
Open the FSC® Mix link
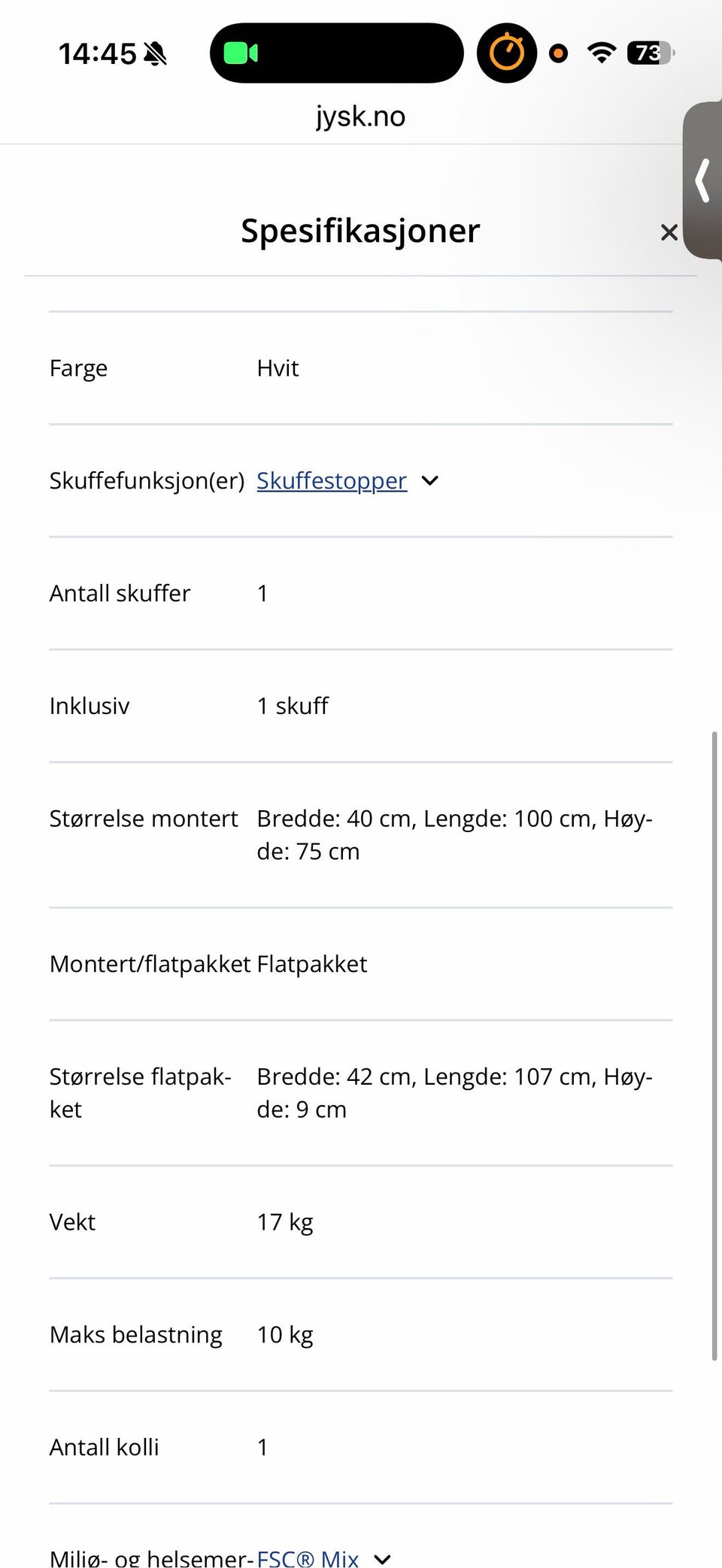(308, 1557)
